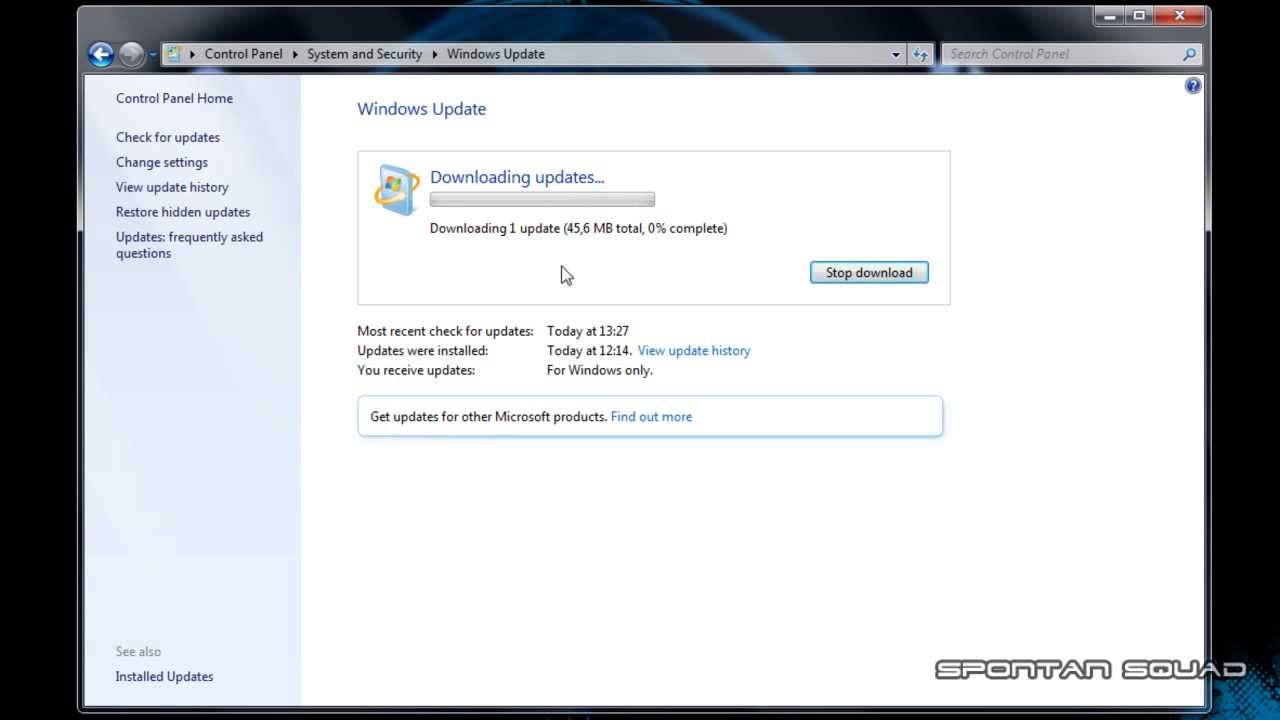This screenshot has height=720, width=1280.
Task: Minimize the Windows Update window
Action: pos(1110,16)
